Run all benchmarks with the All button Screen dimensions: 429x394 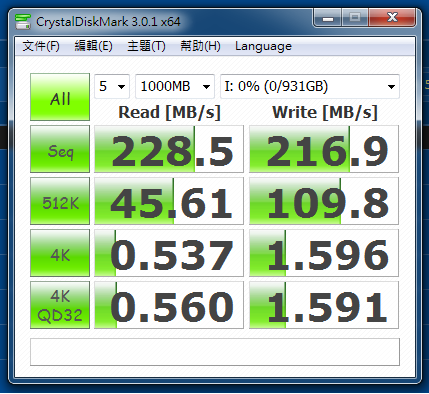pyautogui.click(x=60, y=97)
